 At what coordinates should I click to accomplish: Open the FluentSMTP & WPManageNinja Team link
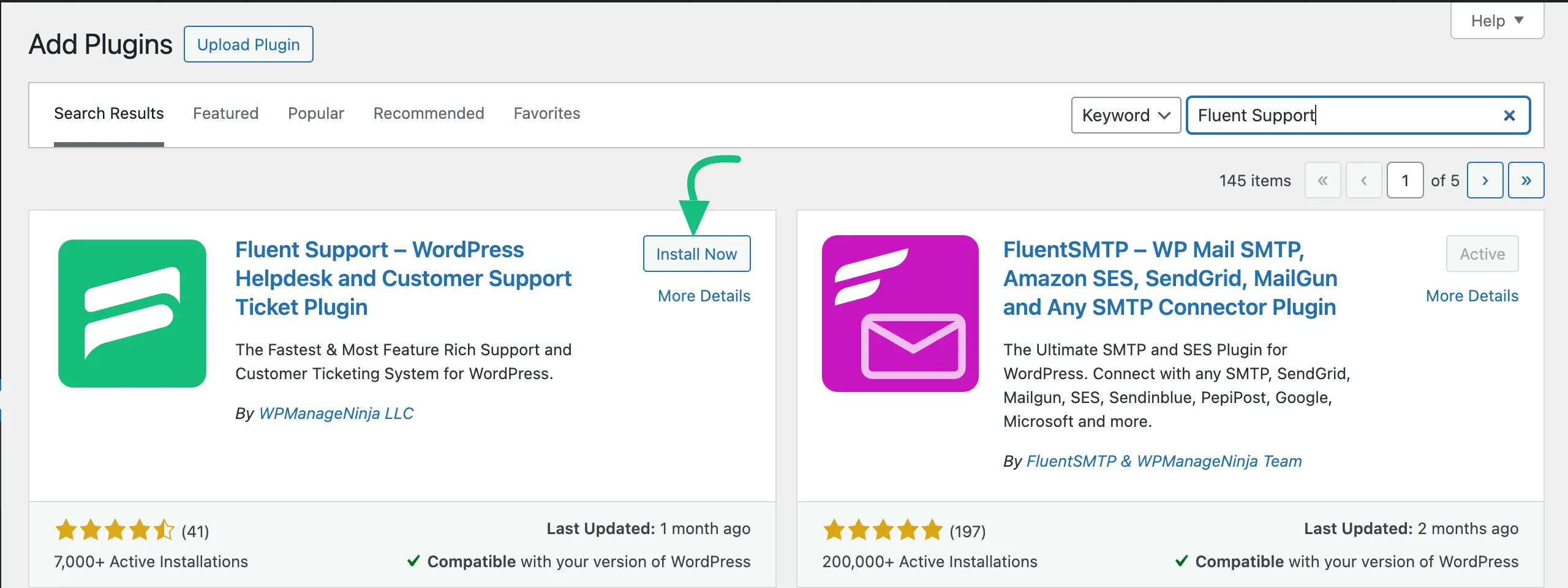(x=1164, y=461)
